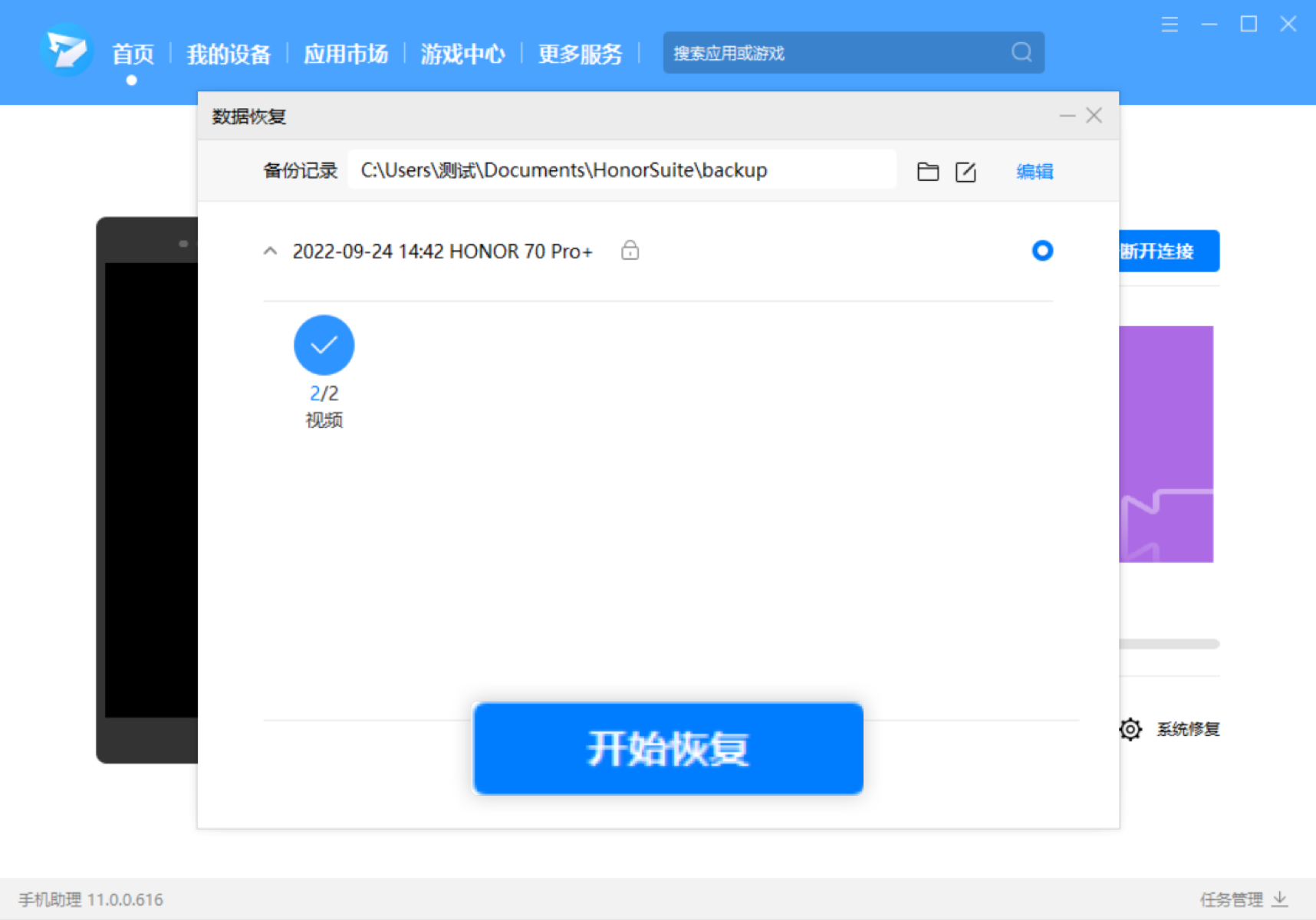This screenshot has width=1316, height=920.
Task: Click the hamburger menu icon in title bar
Action: [1169, 24]
